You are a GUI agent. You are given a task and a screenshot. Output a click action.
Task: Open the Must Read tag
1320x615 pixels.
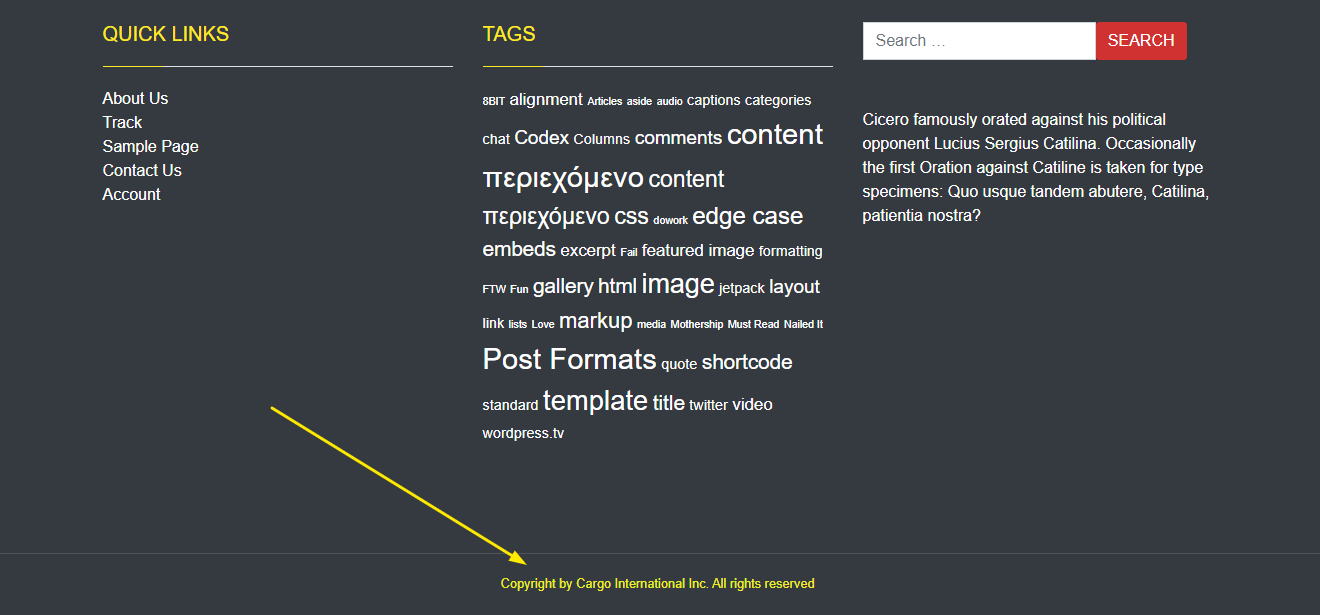[x=753, y=324]
